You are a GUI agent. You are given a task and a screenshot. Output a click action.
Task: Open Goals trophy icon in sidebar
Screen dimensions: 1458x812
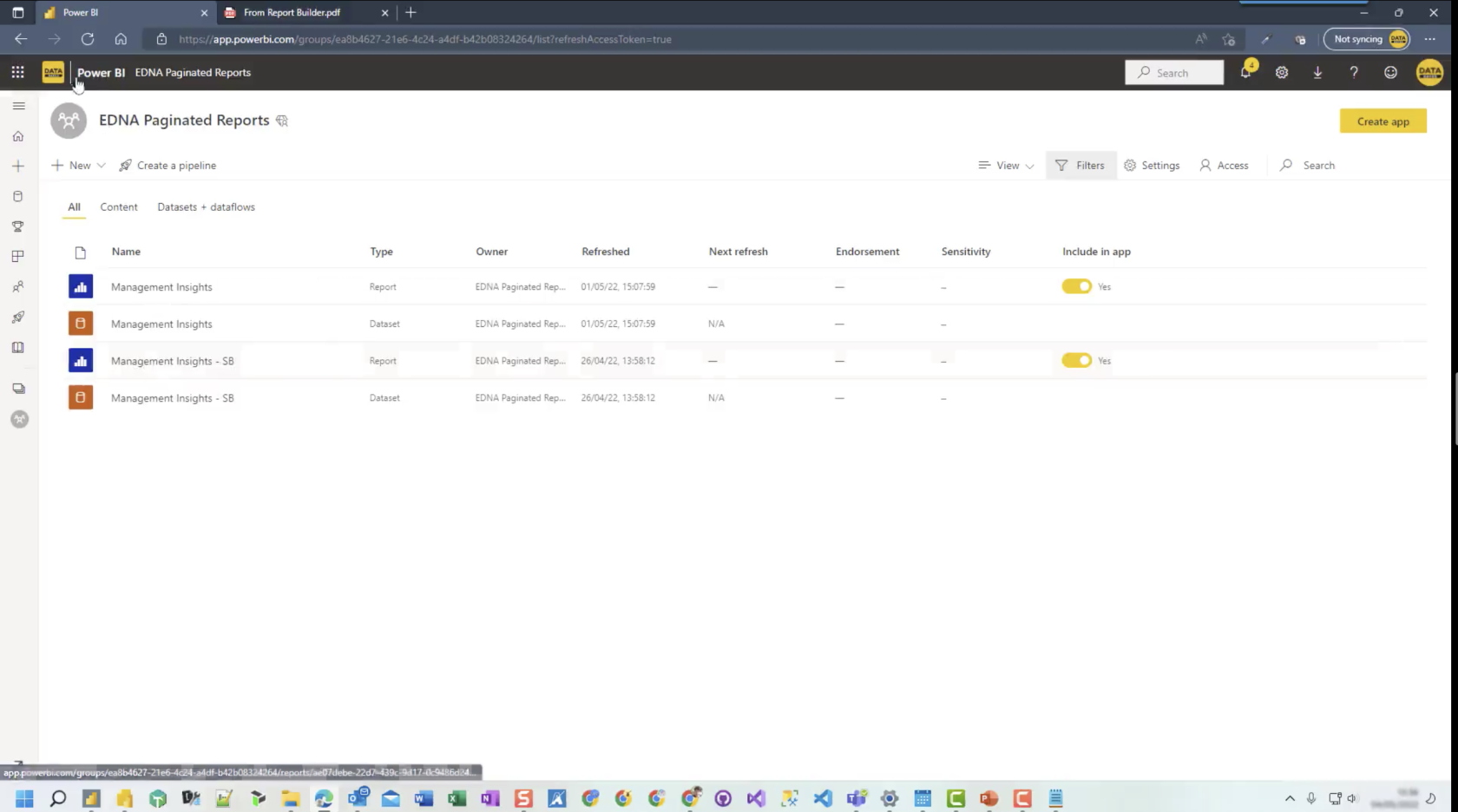[x=18, y=226]
